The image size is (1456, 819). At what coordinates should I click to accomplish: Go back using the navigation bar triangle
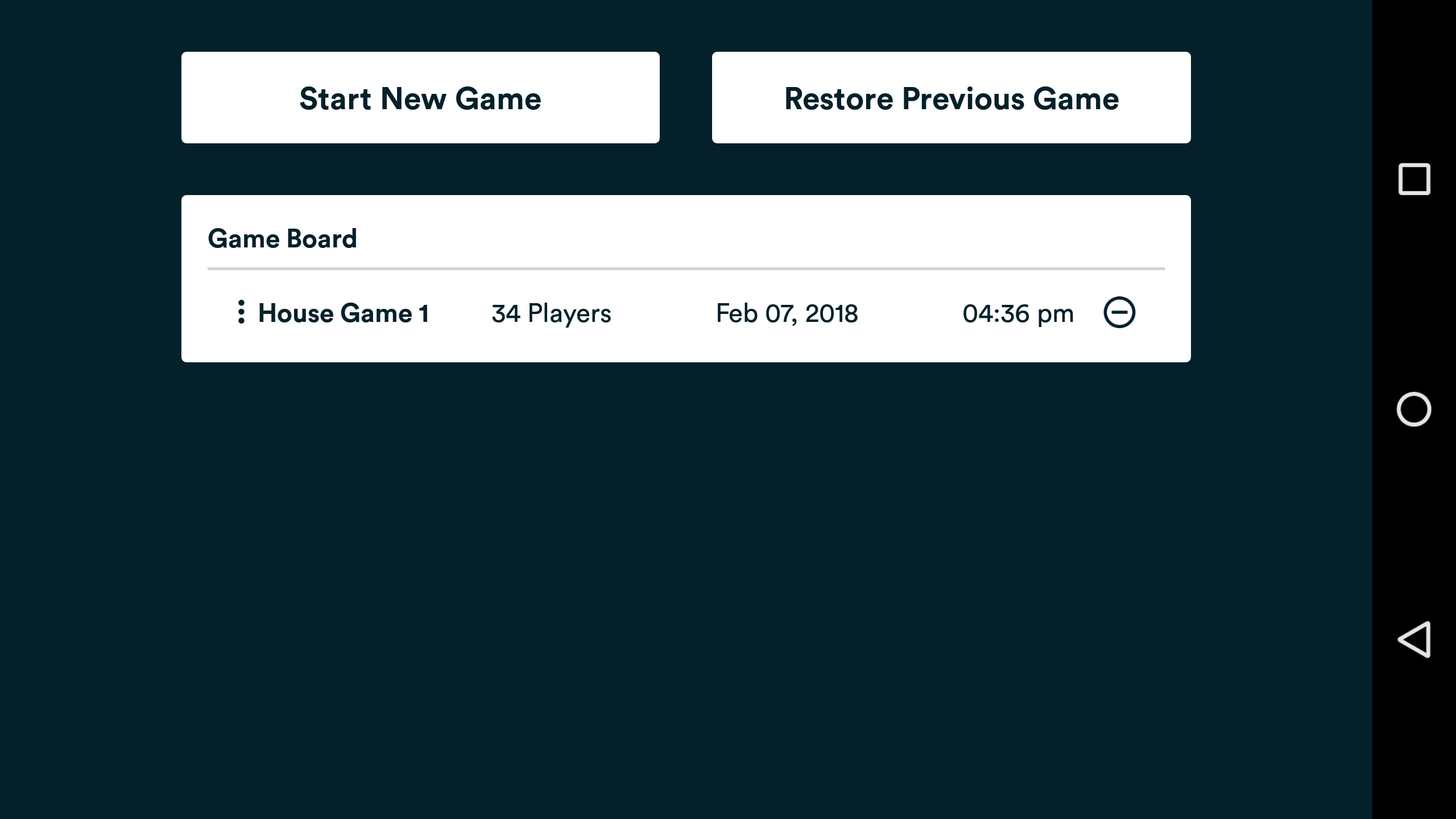[1414, 639]
